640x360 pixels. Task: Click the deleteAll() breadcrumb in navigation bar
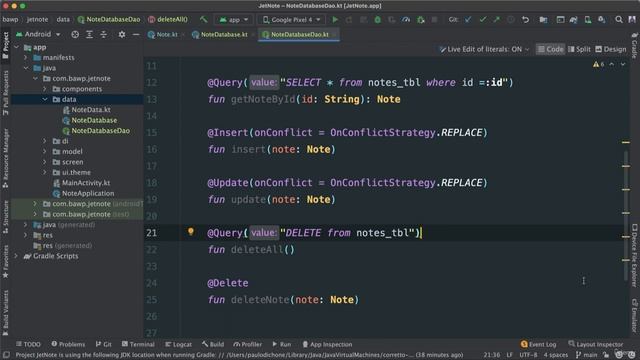click(168, 19)
